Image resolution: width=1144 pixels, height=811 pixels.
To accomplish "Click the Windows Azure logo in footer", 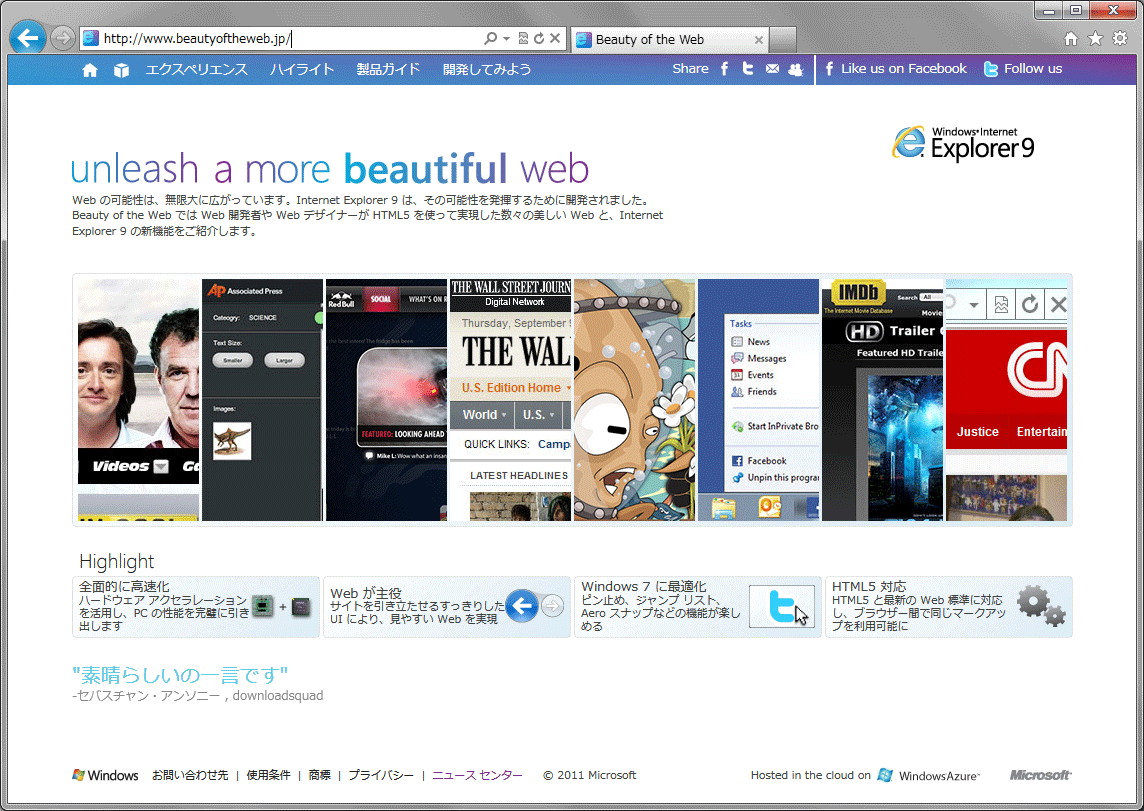I will [929, 775].
